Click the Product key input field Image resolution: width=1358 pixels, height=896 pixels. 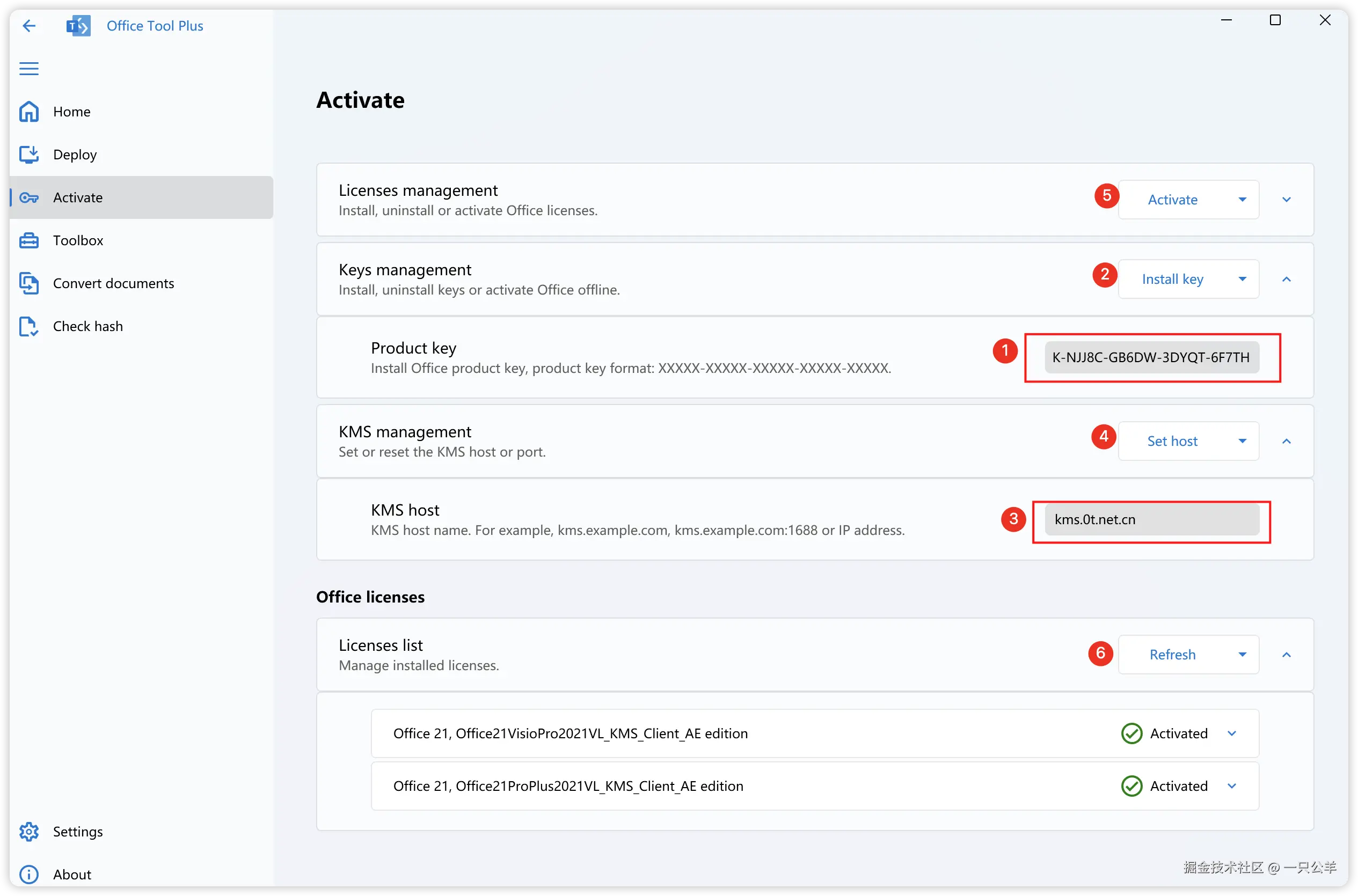[1151, 357]
